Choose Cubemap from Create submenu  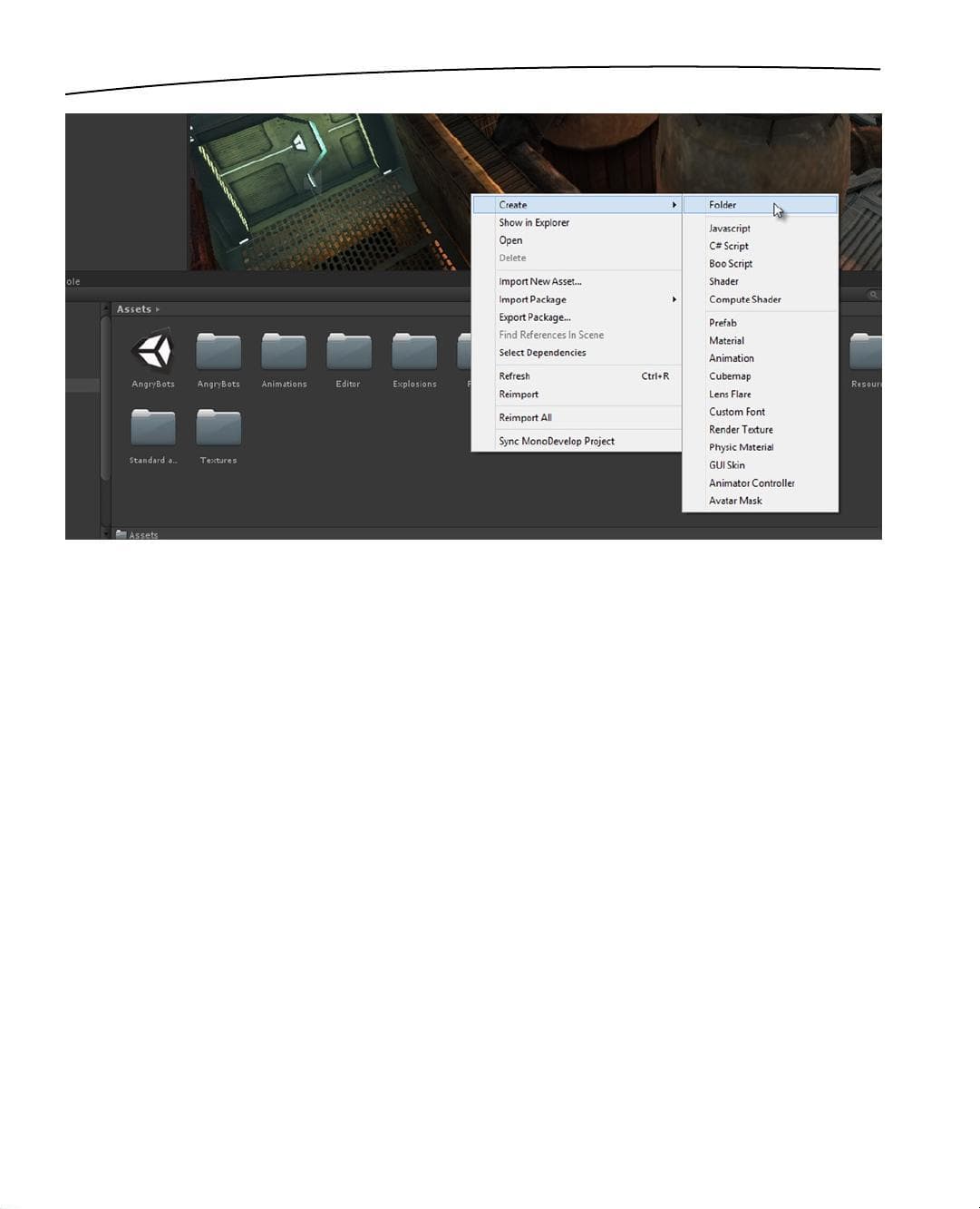coord(760,376)
